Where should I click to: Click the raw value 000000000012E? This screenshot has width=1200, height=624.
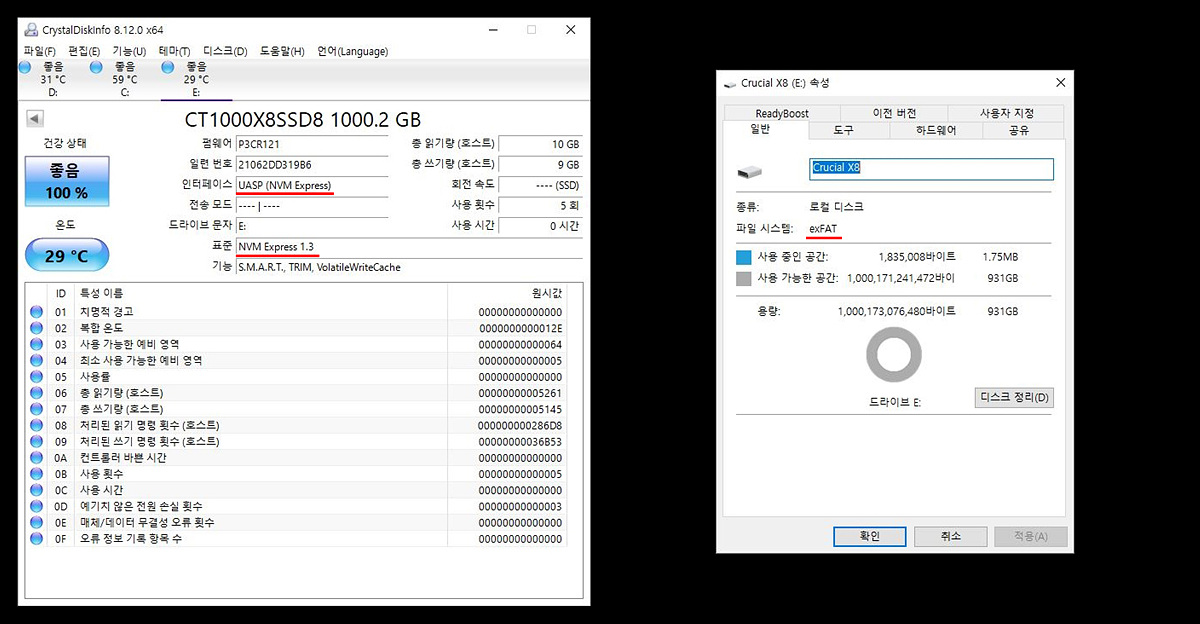520,328
